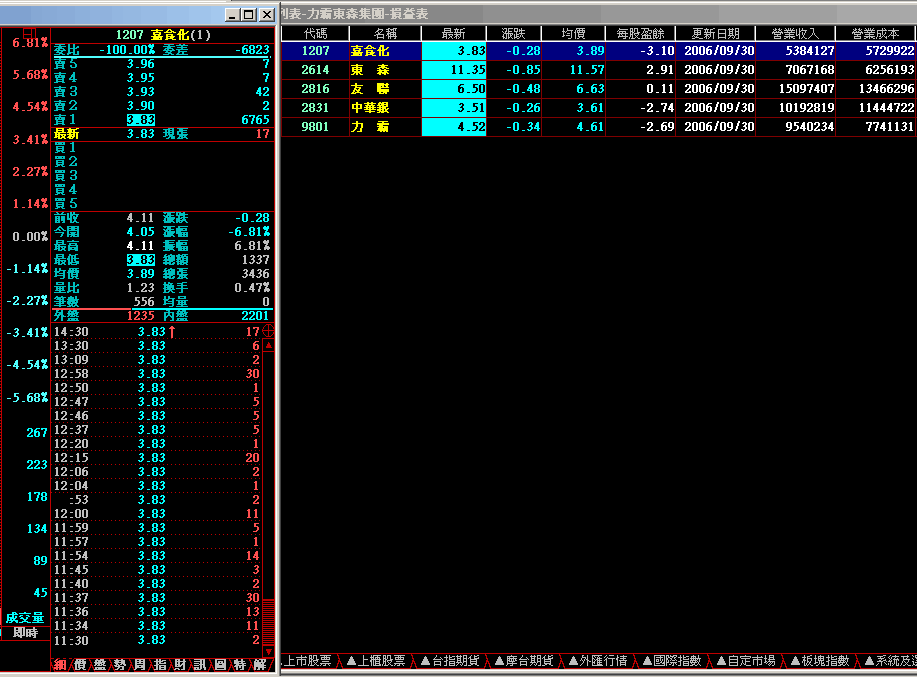Click the down arrow of the trade list scrollbar
Viewport: 917px width, 678px height.
point(268,651)
